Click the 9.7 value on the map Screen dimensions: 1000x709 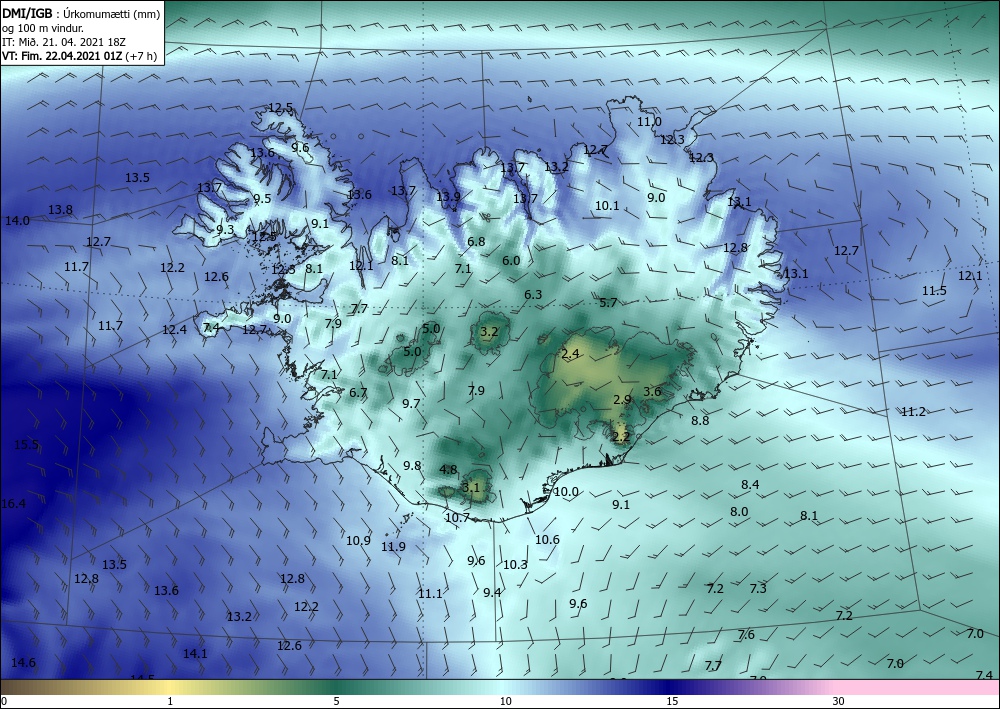point(411,404)
